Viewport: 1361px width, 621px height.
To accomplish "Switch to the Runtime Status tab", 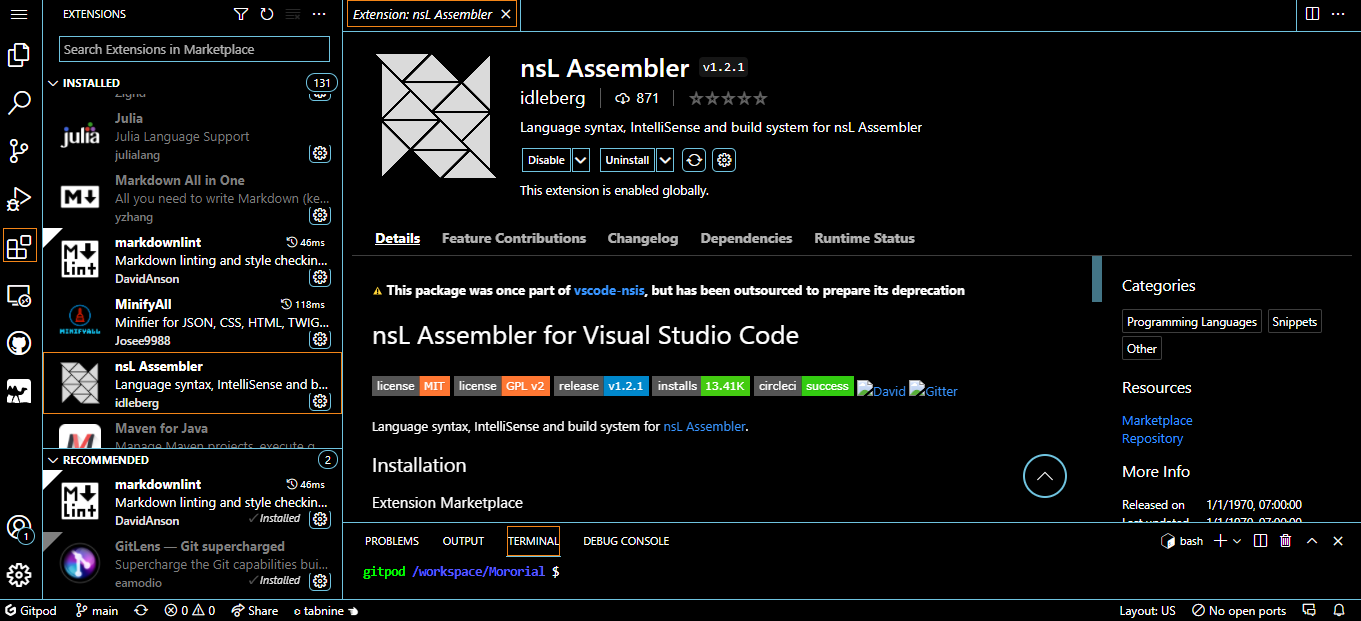I will click(x=865, y=238).
